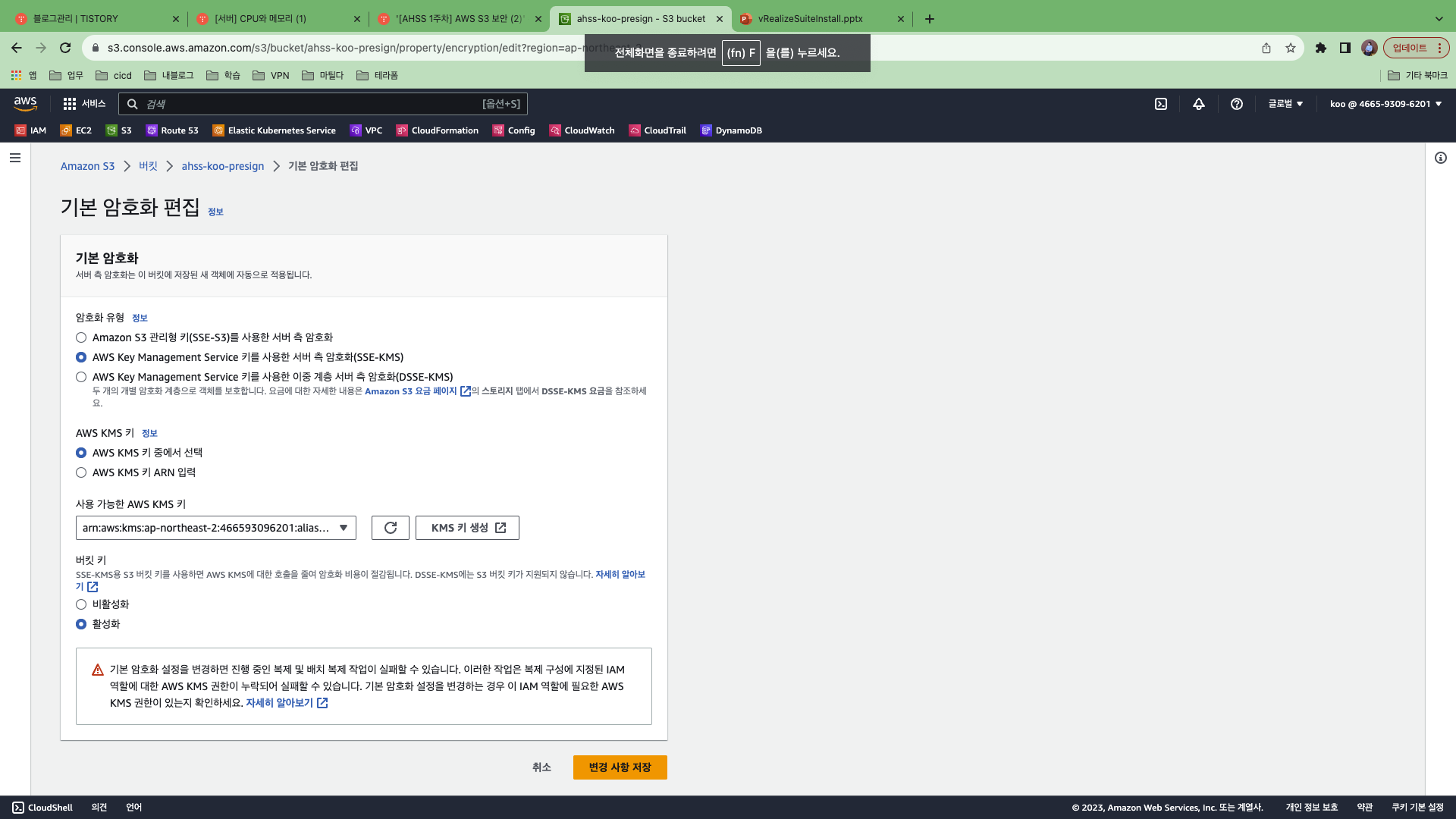The height and width of the screenshot is (819, 1456).
Task: Open CloudShell icon in top navigation bar
Action: [1161, 104]
